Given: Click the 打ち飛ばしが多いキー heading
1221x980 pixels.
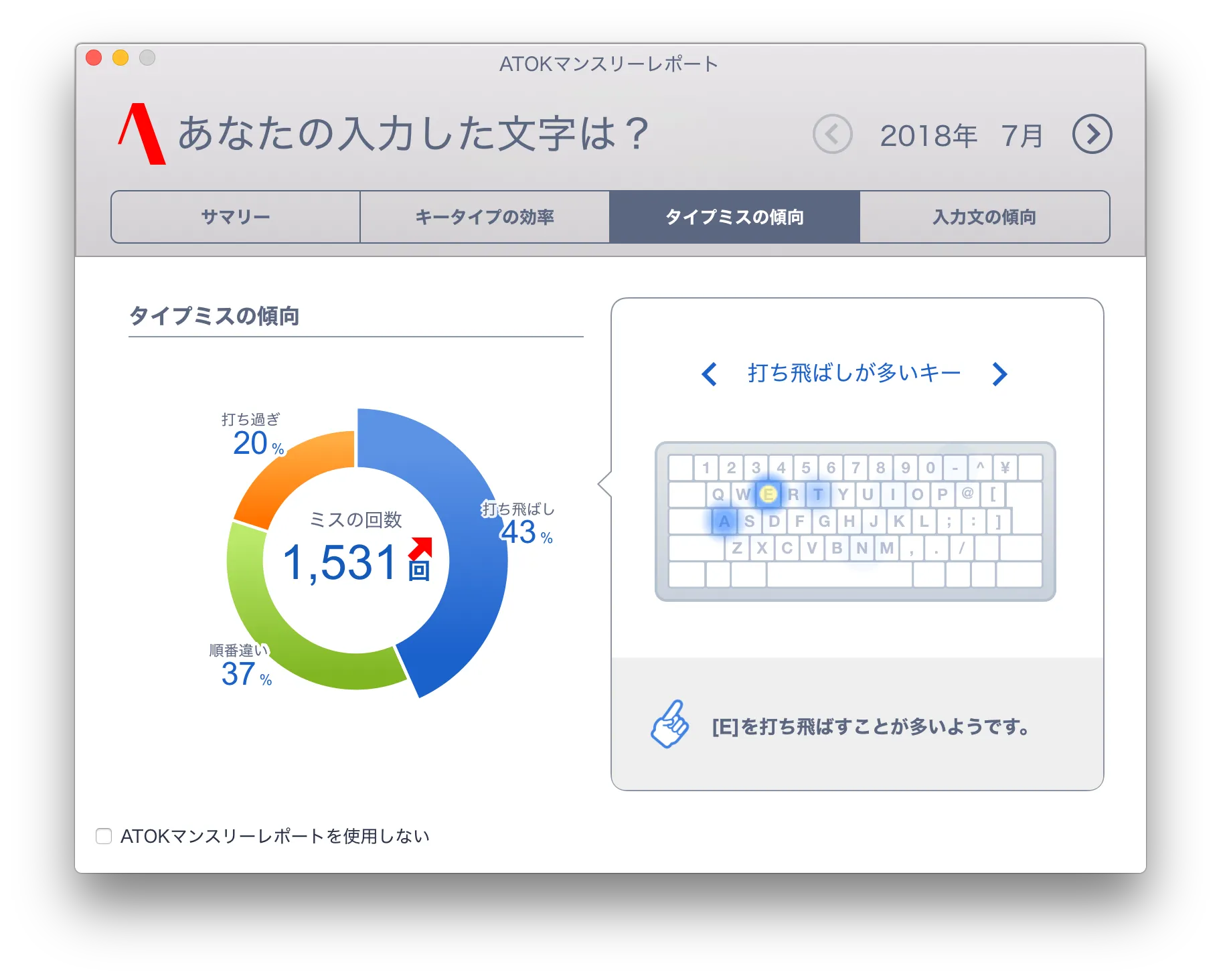Looking at the screenshot, I should [x=854, y=373].
